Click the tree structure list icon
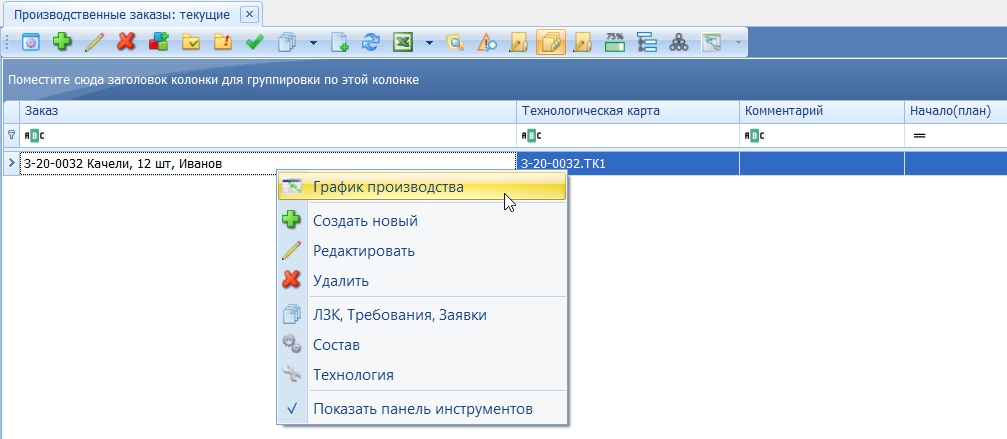This screenshot has width=1007, height=439. click(647, 43)
